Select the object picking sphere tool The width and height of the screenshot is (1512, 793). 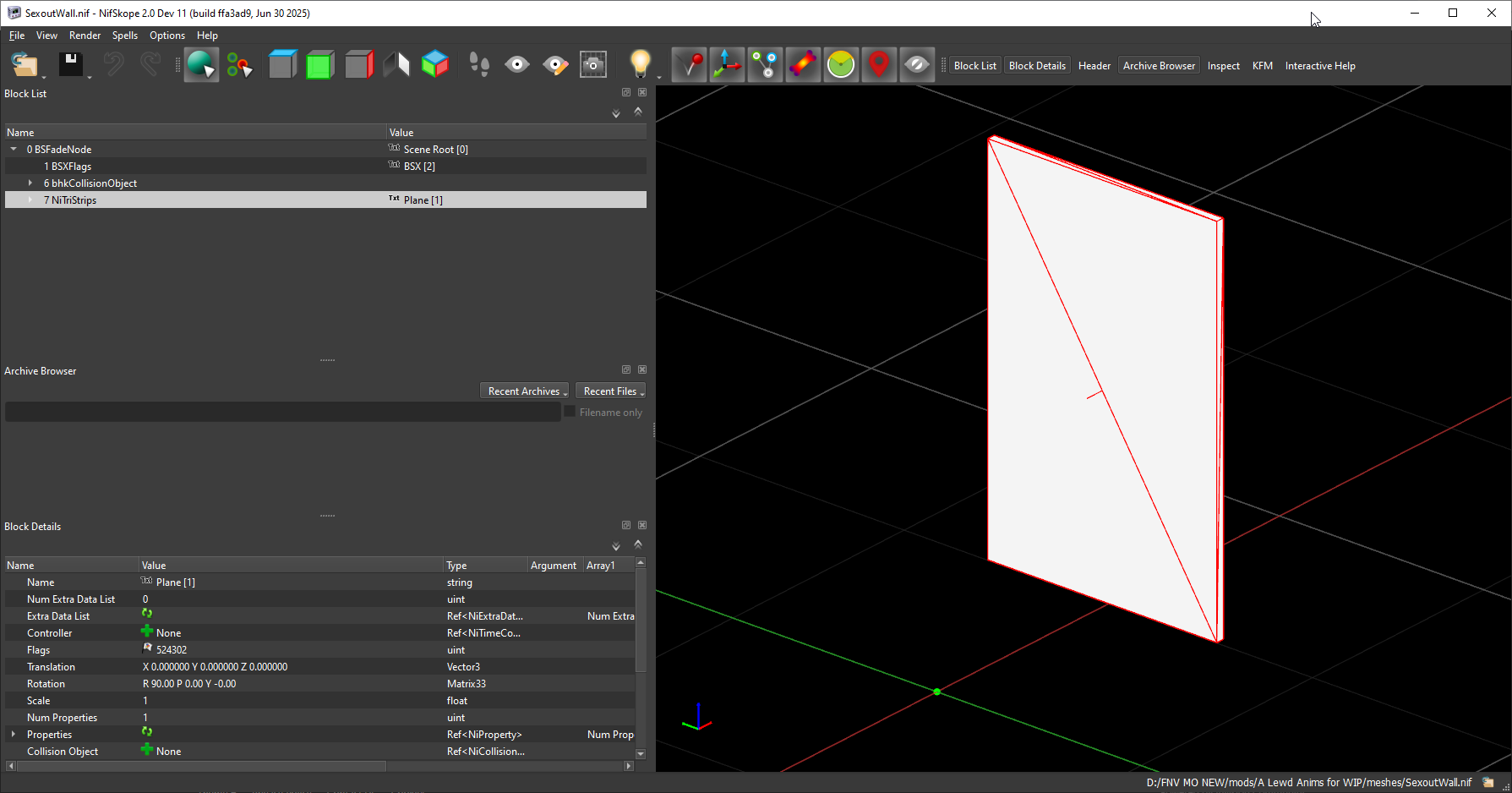(201, 65)
